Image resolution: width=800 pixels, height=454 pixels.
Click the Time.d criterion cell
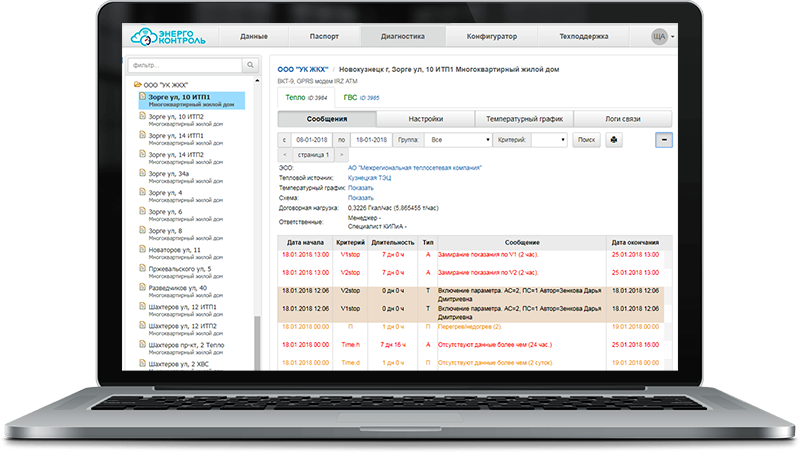[x=350, y=363]
